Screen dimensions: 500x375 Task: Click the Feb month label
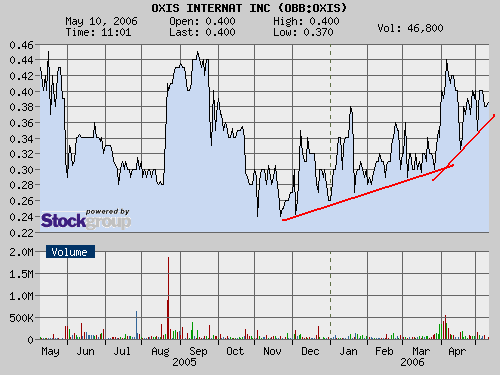pyautogui.click(x=384, y=352)
